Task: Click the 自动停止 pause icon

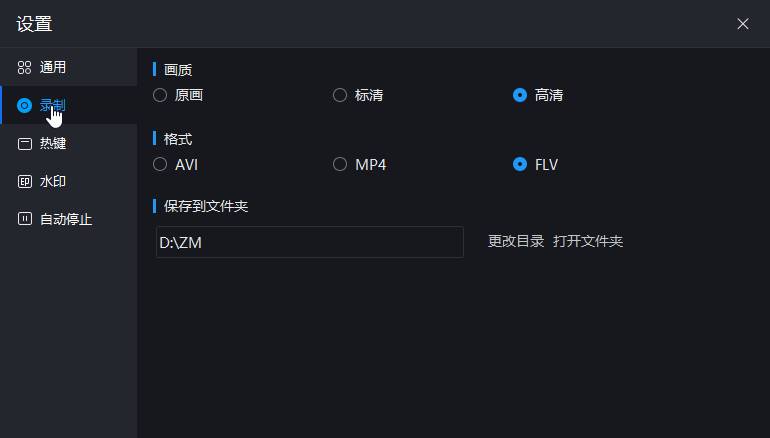Action: pyautogui.click(x=25, y=219)
